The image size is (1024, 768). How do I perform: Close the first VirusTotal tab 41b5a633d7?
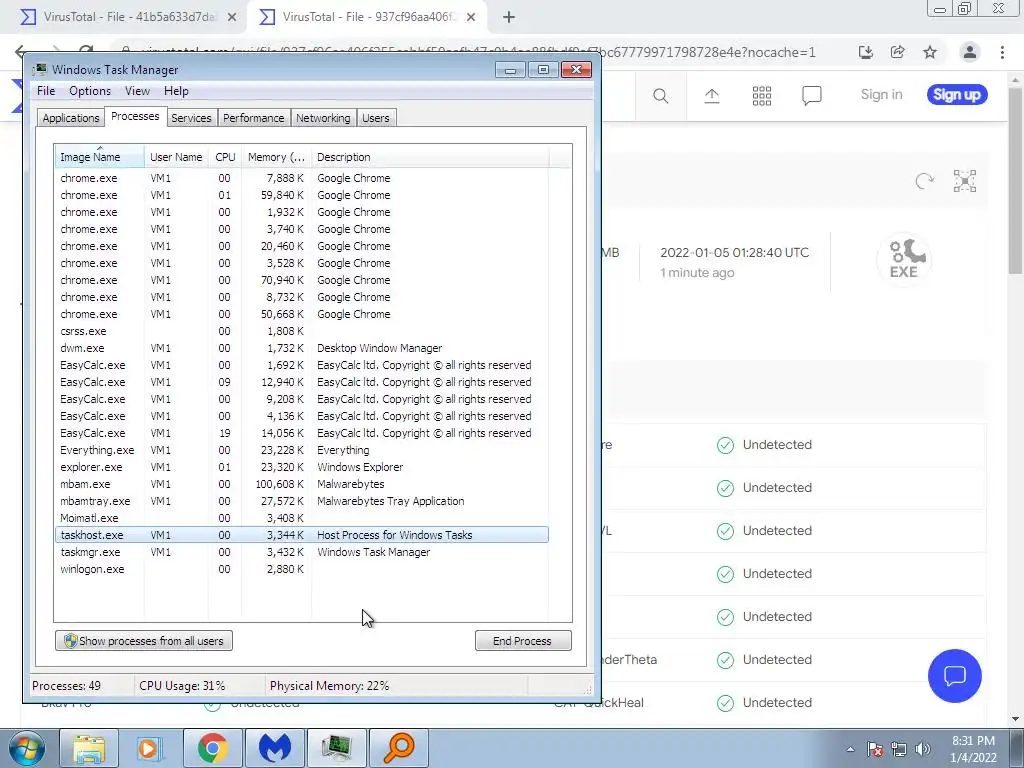[232, 17]
